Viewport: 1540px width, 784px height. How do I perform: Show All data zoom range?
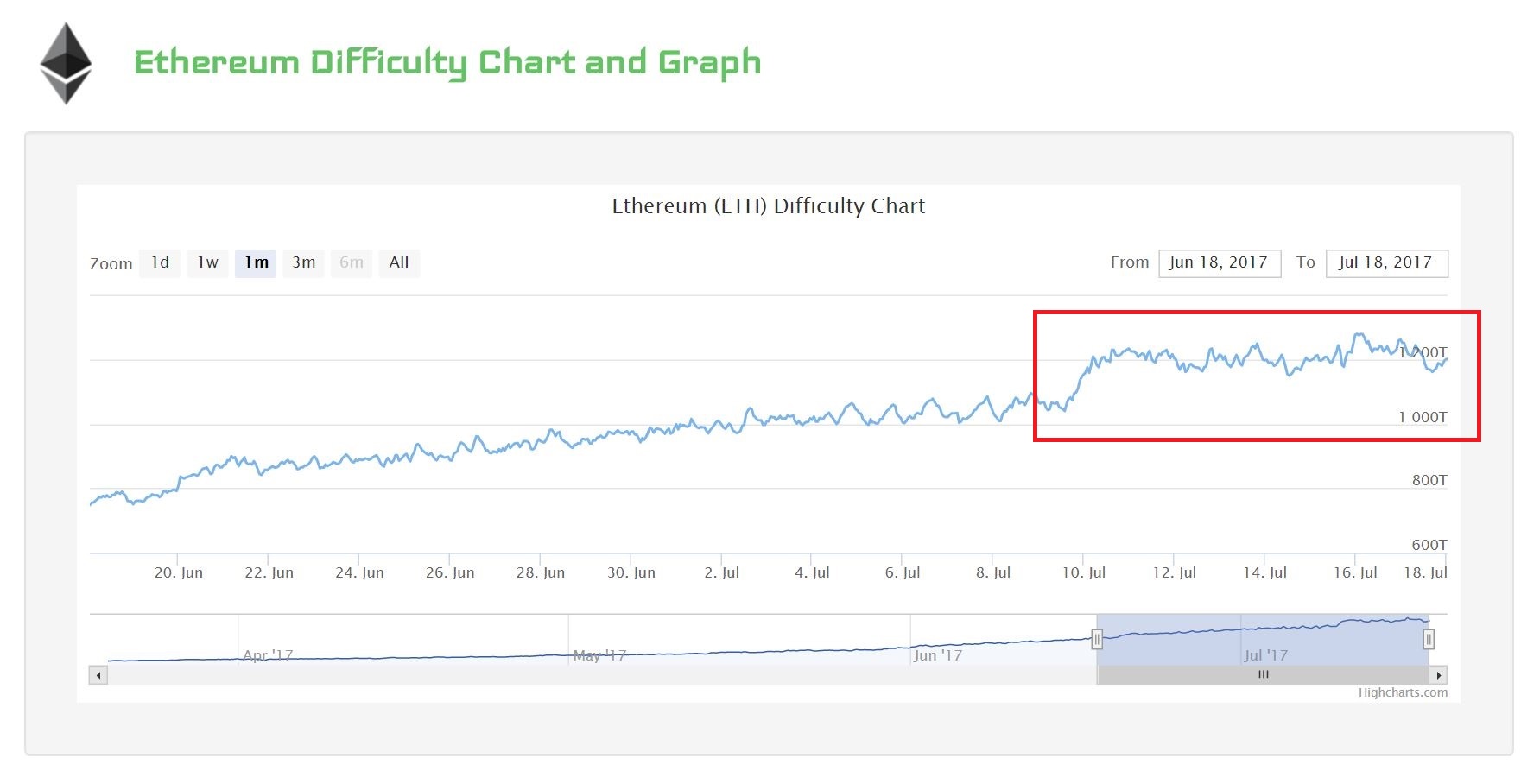(x=399, y=262)
